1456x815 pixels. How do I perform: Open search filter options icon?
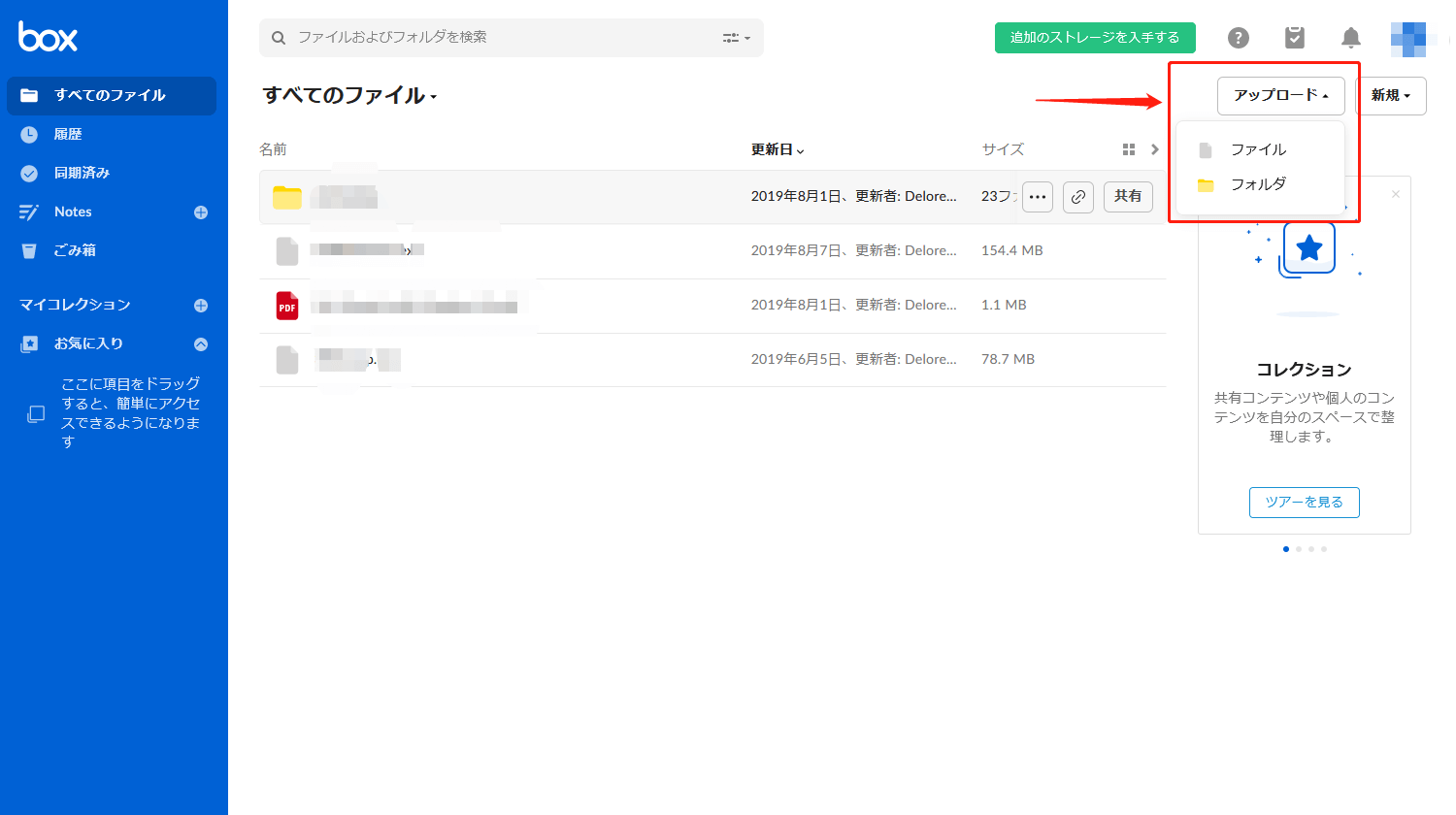point(736,38)
